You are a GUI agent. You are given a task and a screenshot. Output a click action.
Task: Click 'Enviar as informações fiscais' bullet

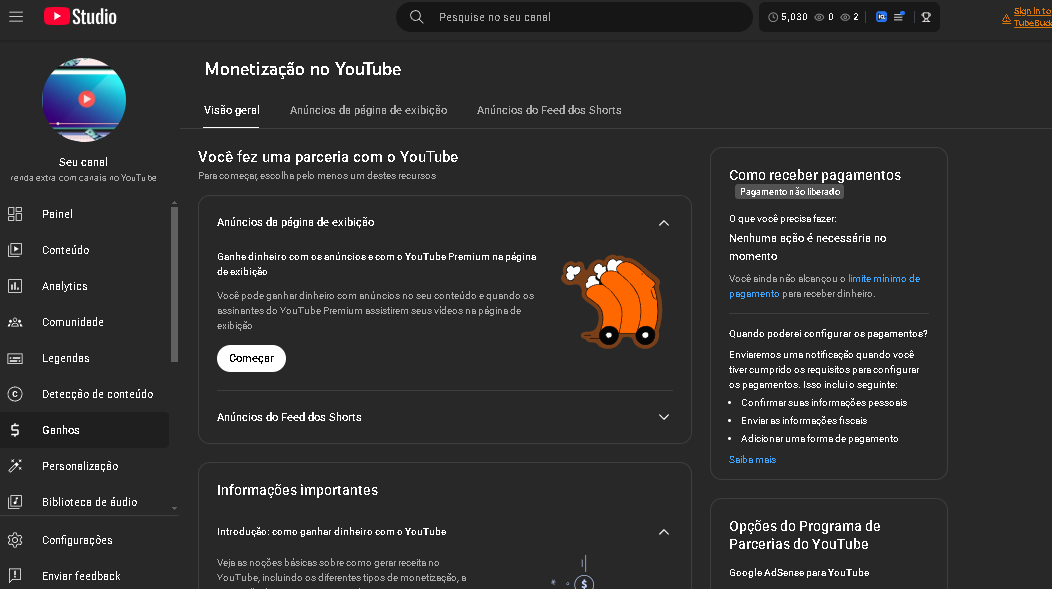tap(804, 421)
